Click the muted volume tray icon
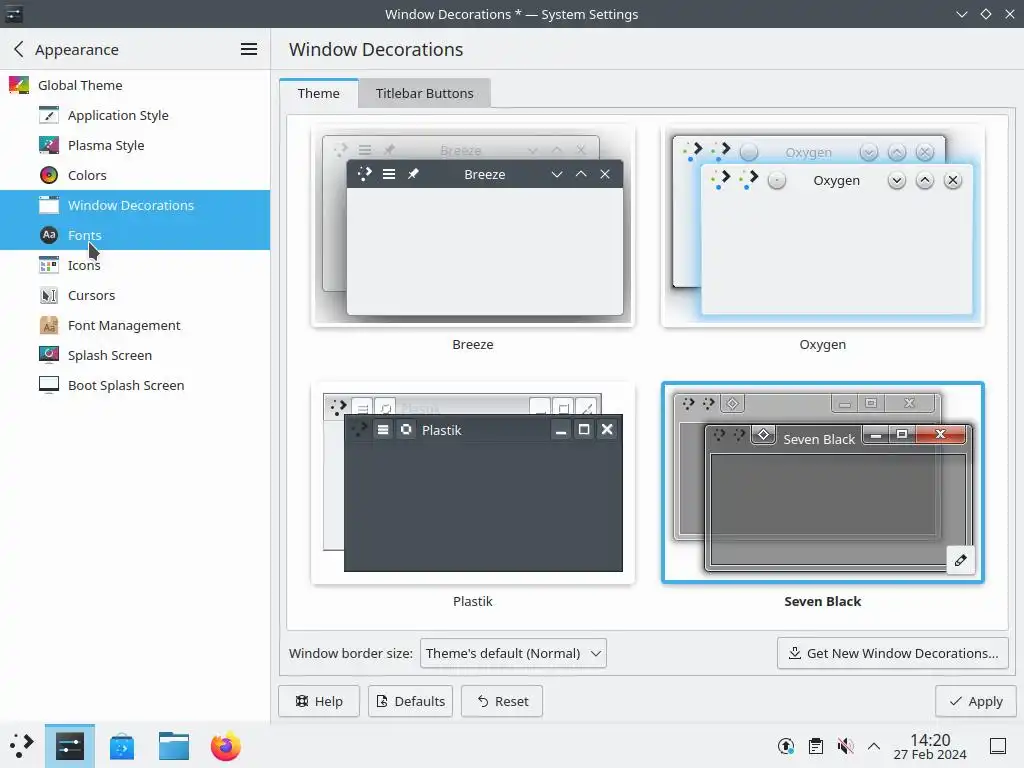Viewport: 1024px width, 768px height. click(845, 746)
